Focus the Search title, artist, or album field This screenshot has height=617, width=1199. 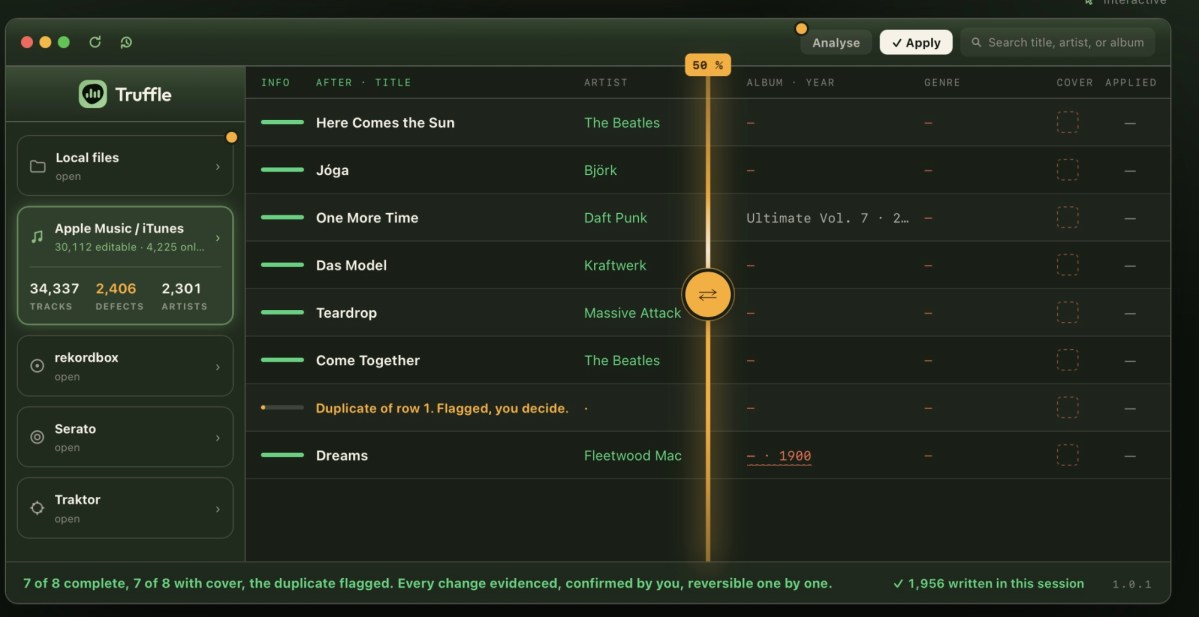[1058, 43]
